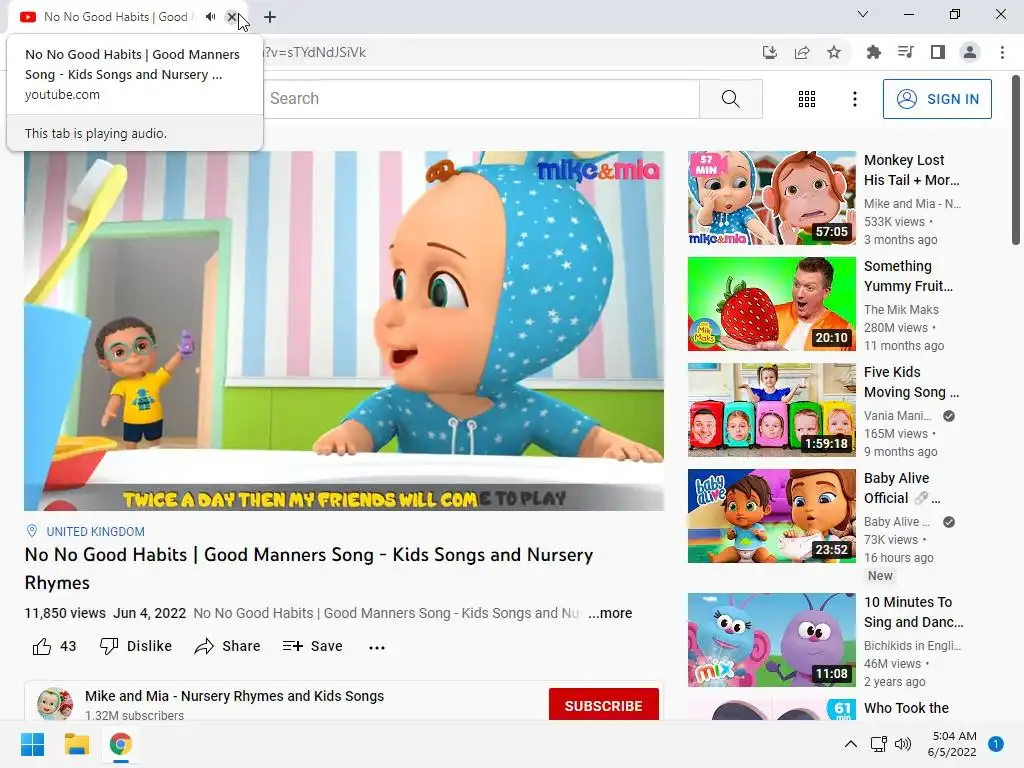Open File Explorer from the taskbar
The width and height of the screenshot is (1024, 768).
pos(76,744)
